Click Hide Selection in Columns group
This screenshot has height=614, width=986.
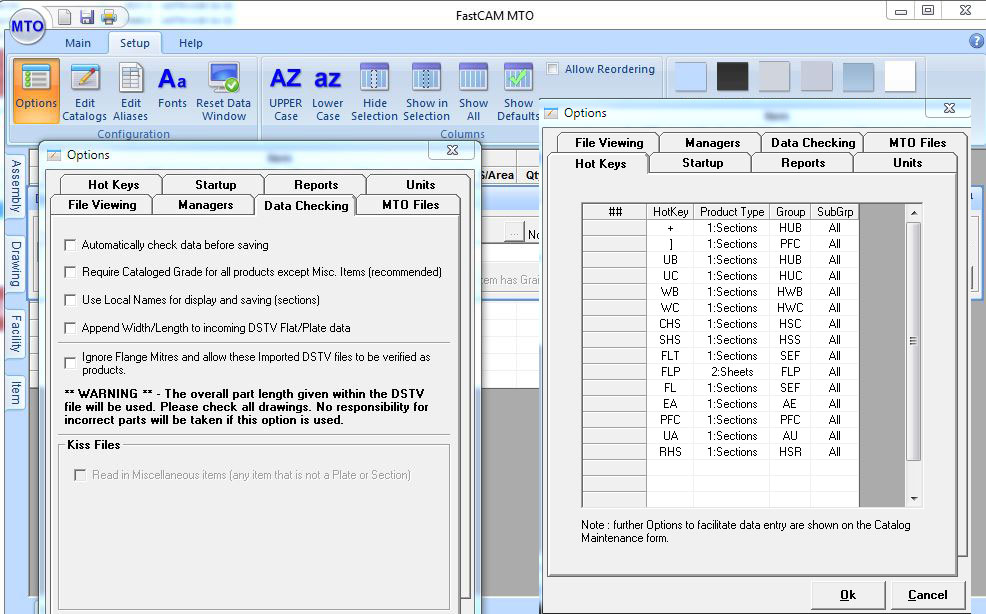pyautogui.click(x=374, y=92)
